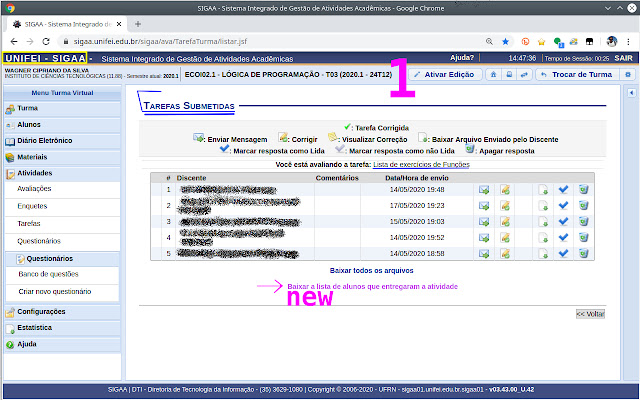Expand the Estatística menu section
Viewport: 640px width, 400px height.
(62, 328)
